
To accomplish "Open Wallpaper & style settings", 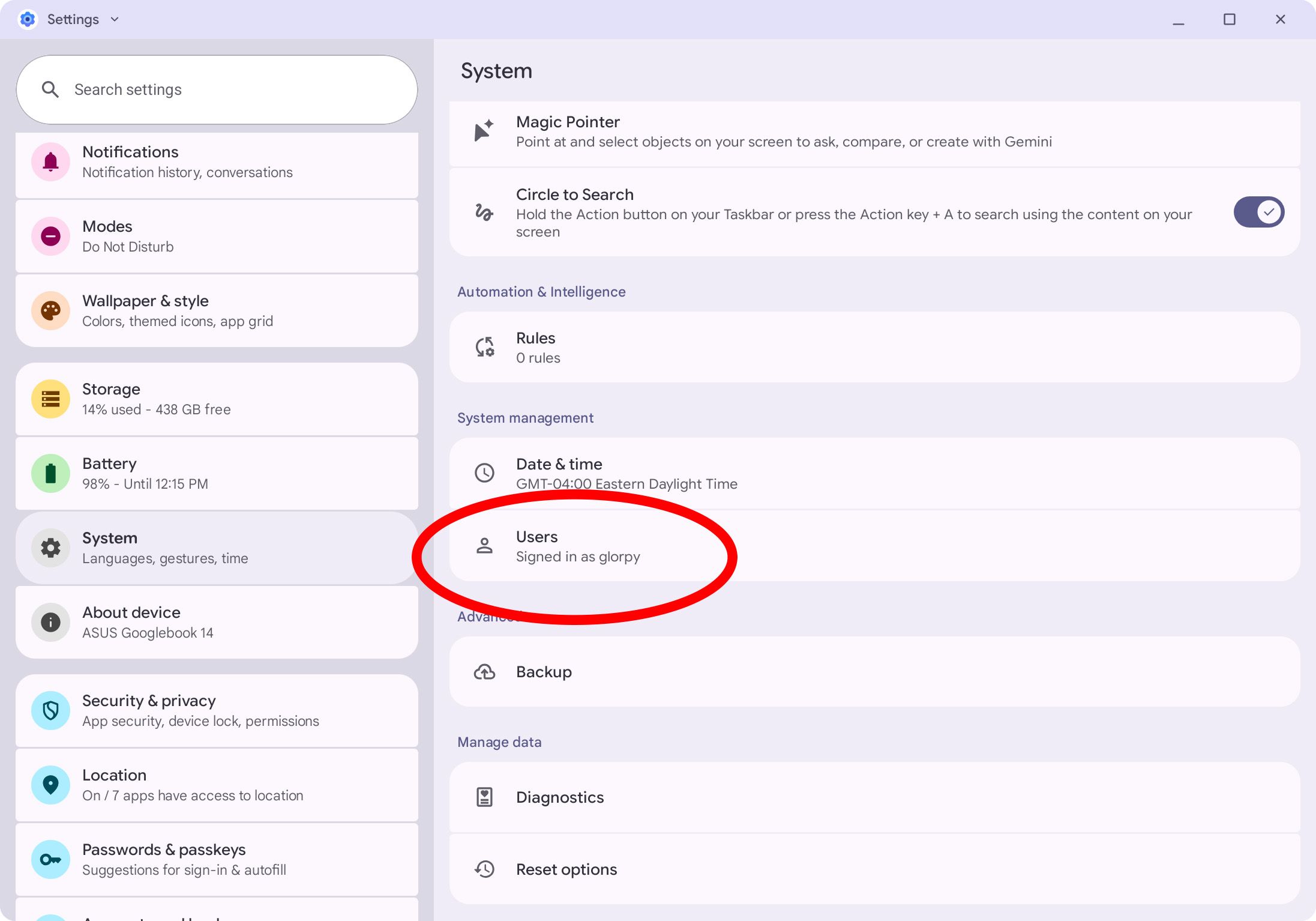I will [x=217, y=310].
